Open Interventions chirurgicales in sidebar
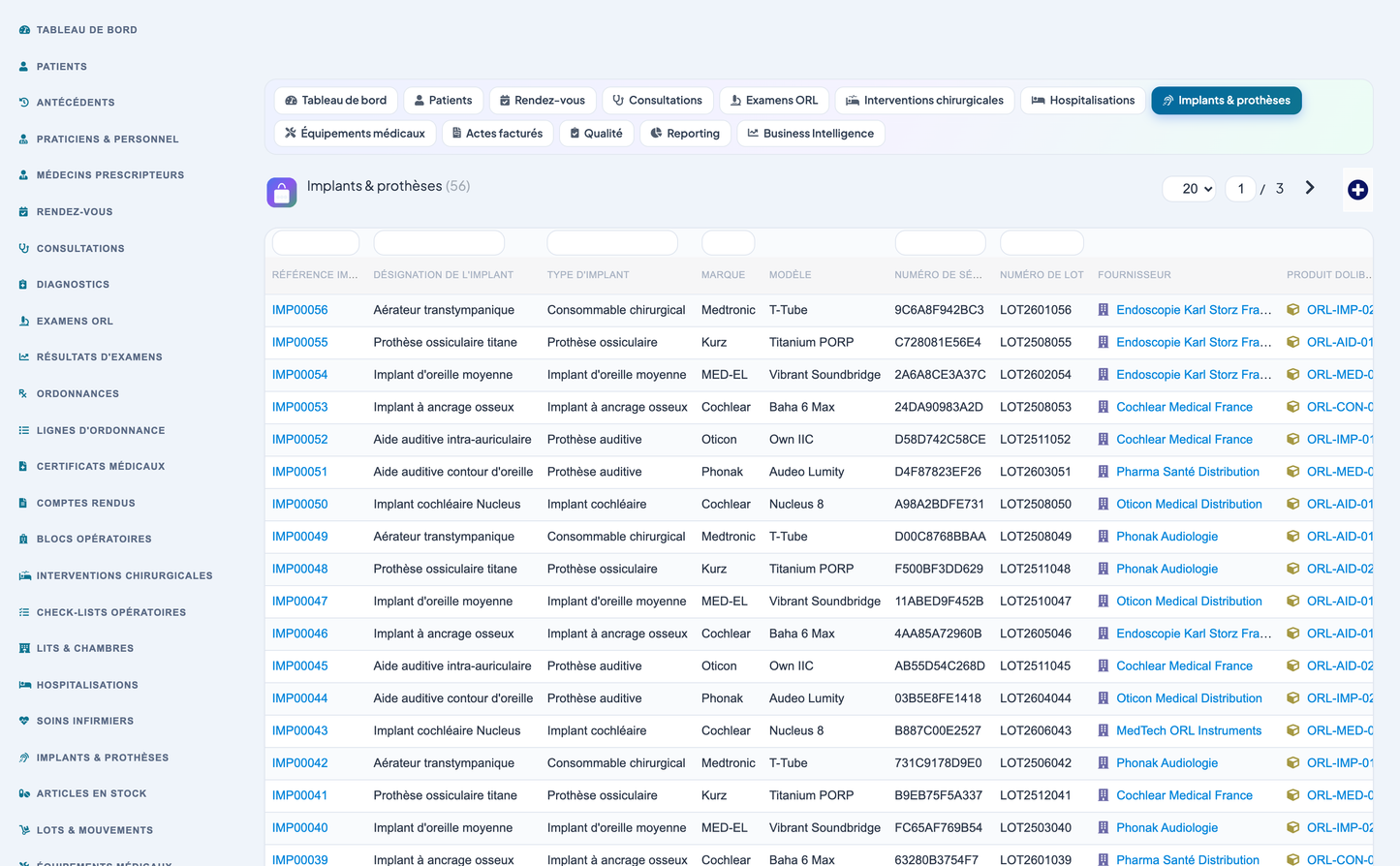This screenshot has width=1400, height=866. coord(115,576)
